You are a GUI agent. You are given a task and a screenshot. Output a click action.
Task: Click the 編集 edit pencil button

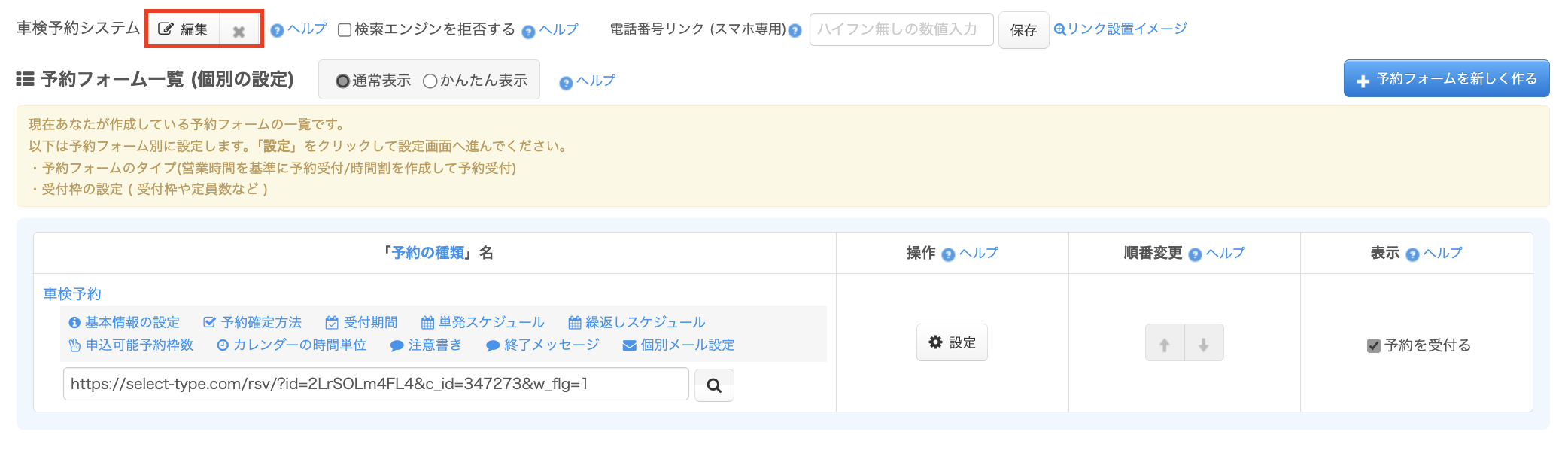click(184, 30)
